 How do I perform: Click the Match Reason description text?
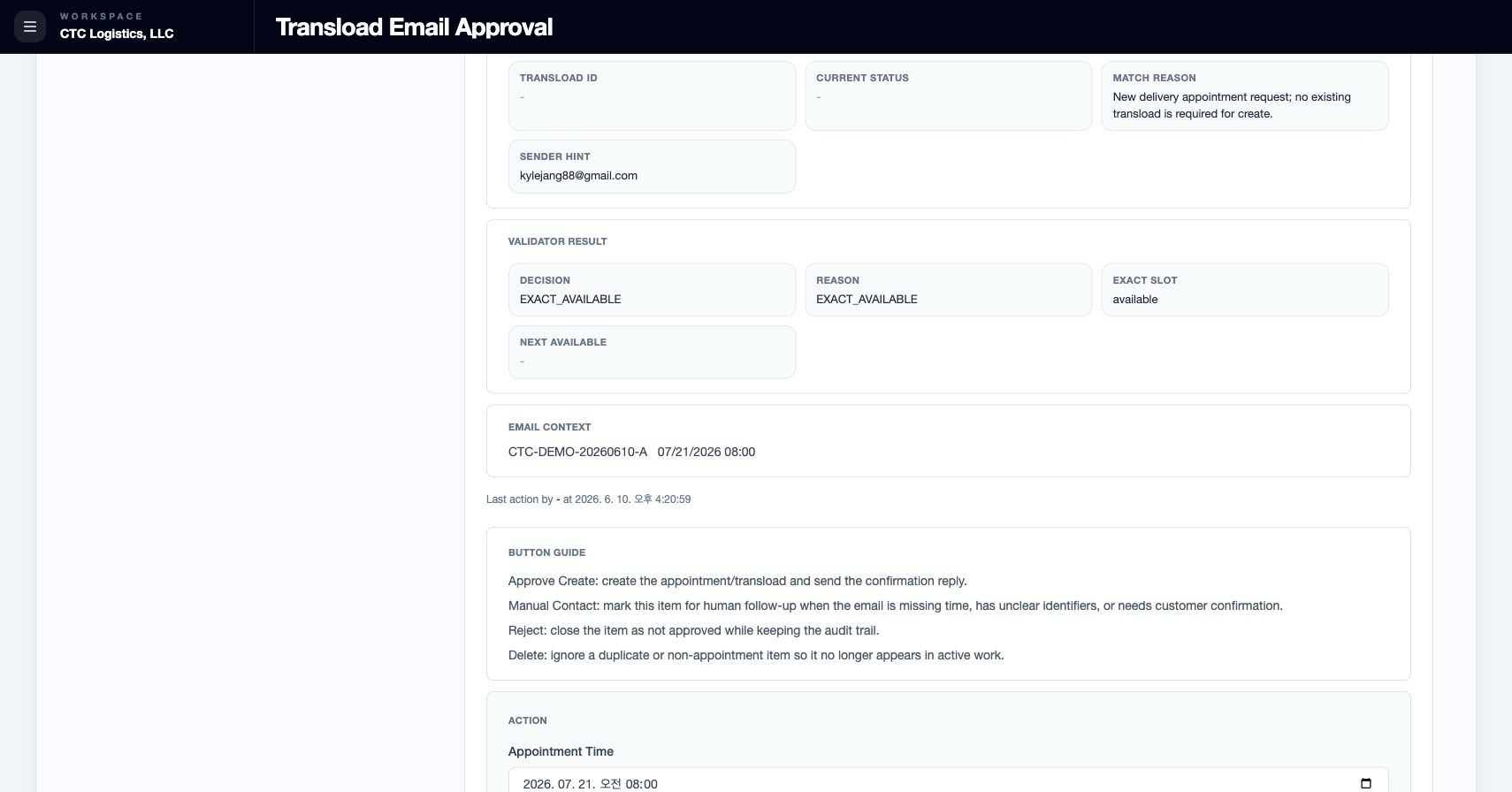[1232, 105]
